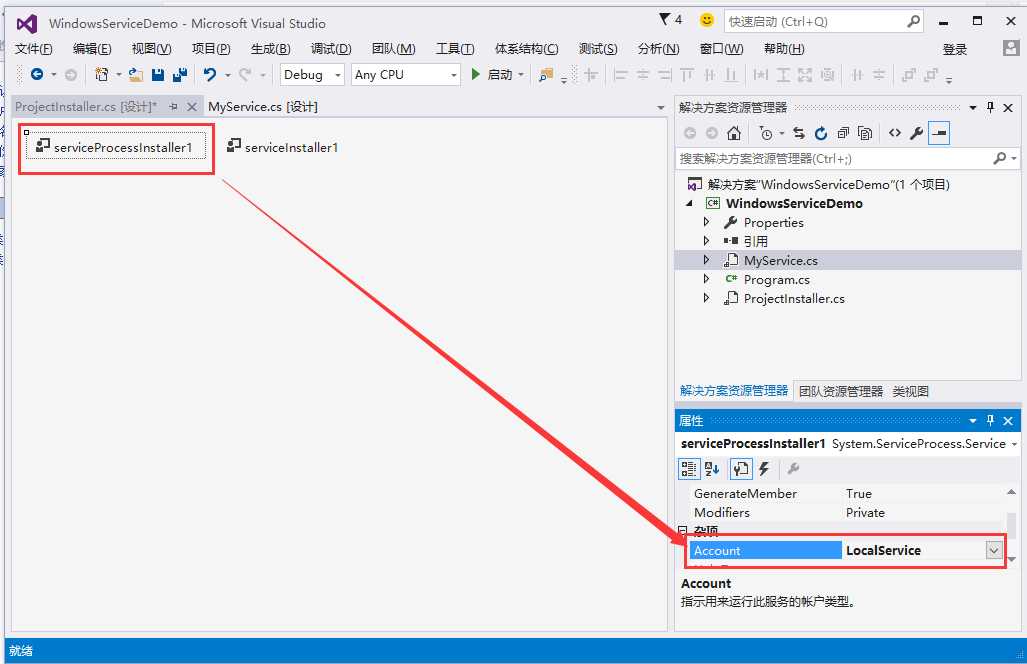
Task: Click the Sync with Active Document icon
Action: (798, 134)
